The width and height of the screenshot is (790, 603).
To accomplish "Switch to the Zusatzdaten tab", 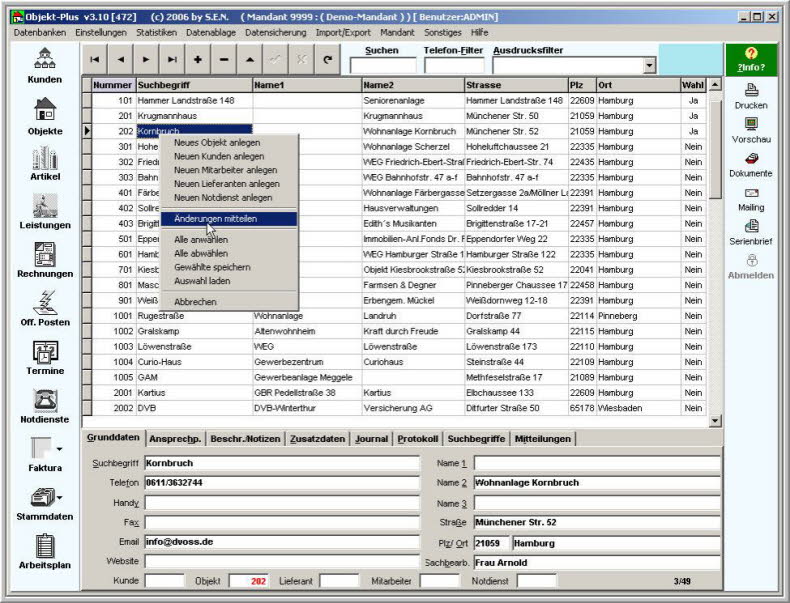I will (x=317, y=439).
